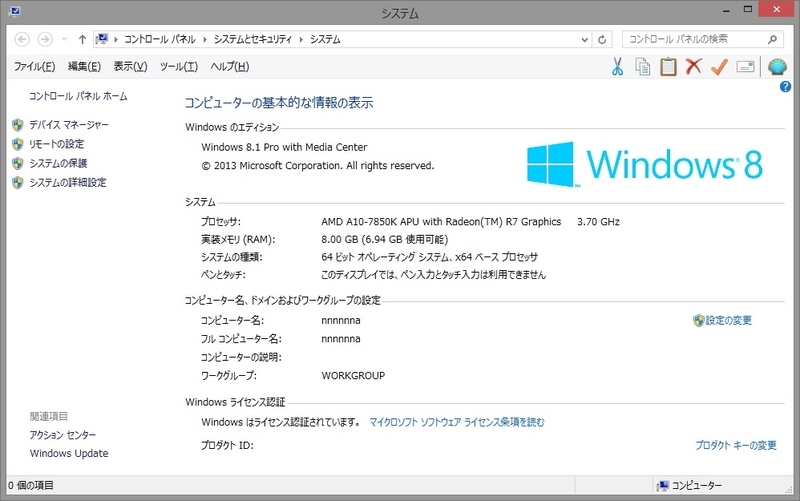The image size is (800, 501).
Task: Click 設定の変更 link
Action: point(729,320)
